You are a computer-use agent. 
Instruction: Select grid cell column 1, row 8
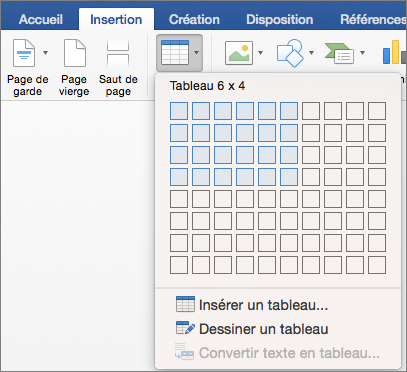pos(179,265)
